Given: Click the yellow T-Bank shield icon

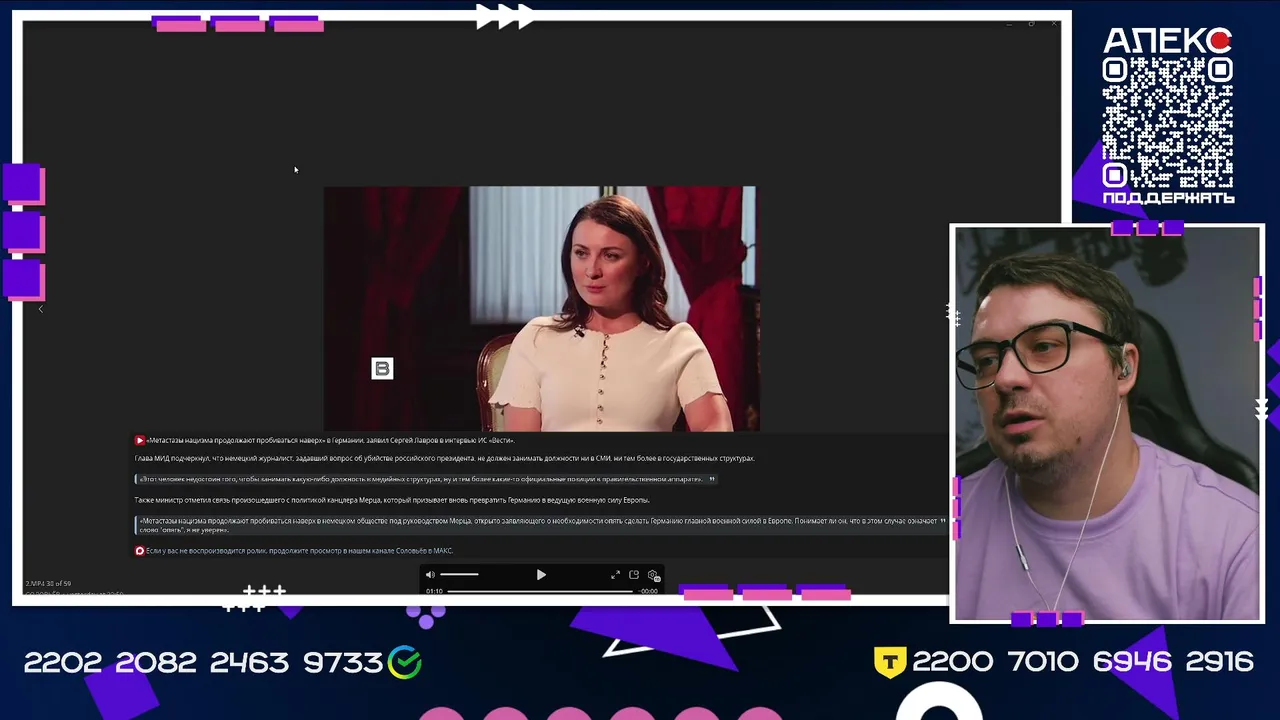Looking at the screenshot, I should [890, 662].
